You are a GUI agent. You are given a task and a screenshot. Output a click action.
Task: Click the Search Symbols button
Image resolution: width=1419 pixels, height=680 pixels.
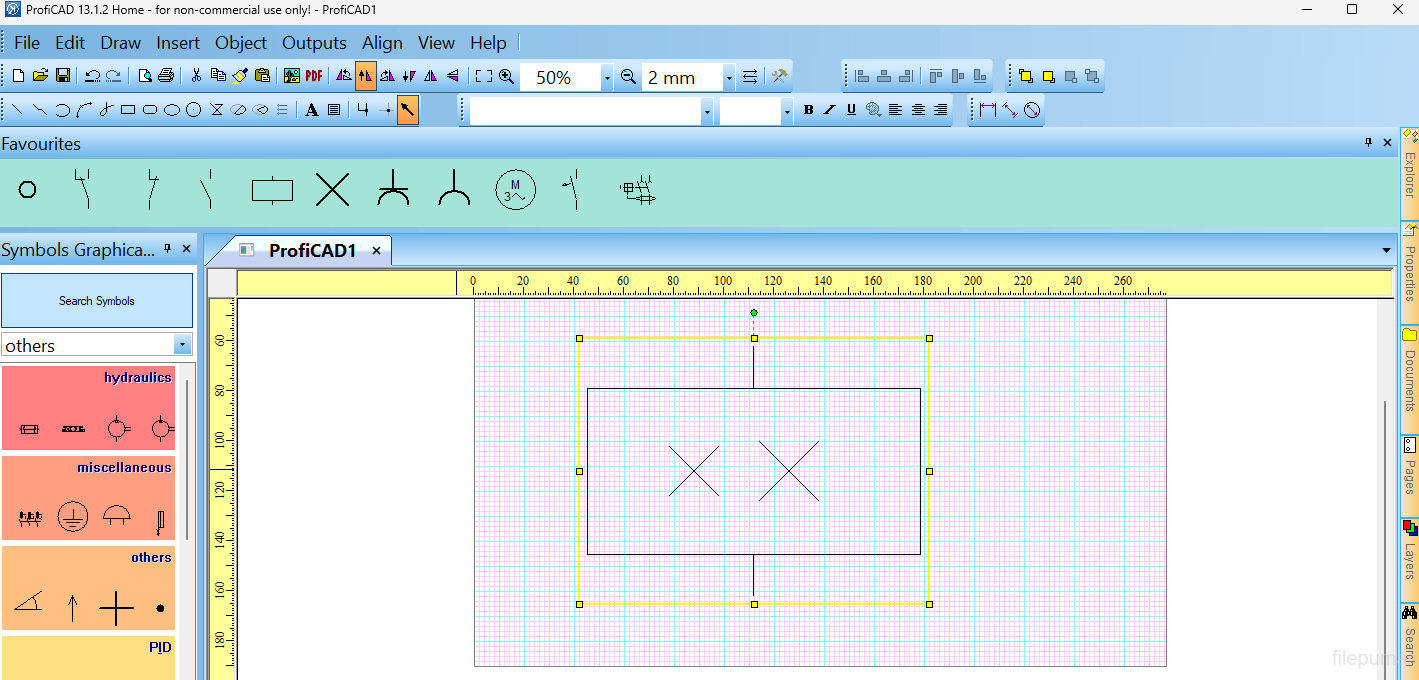coord(97,301)
